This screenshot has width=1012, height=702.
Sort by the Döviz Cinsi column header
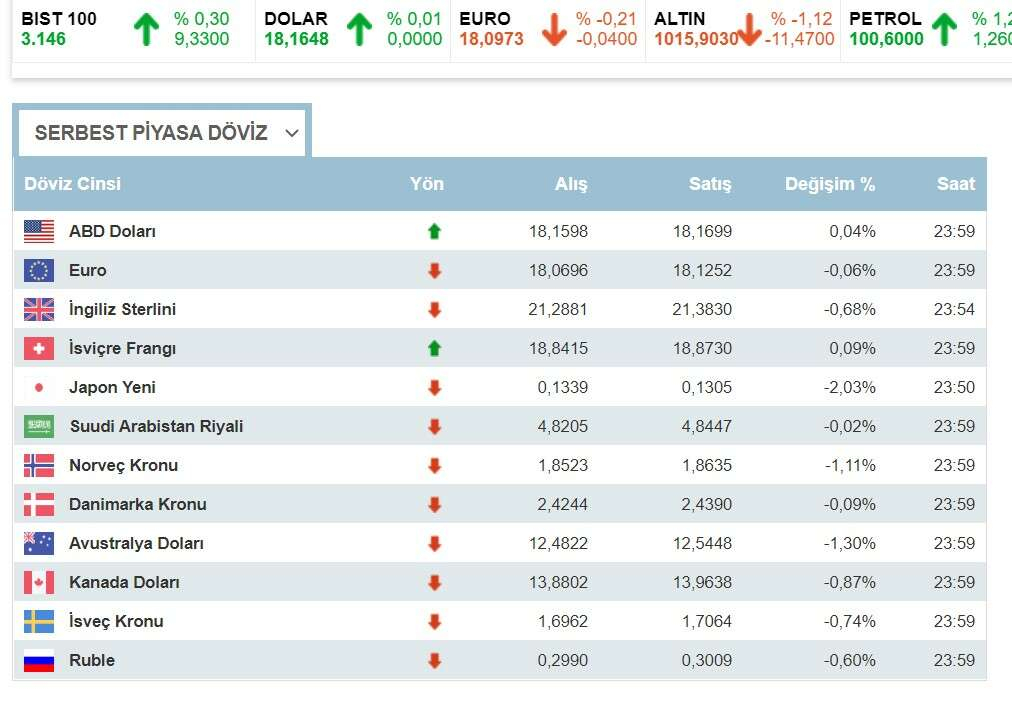point(73,184)
